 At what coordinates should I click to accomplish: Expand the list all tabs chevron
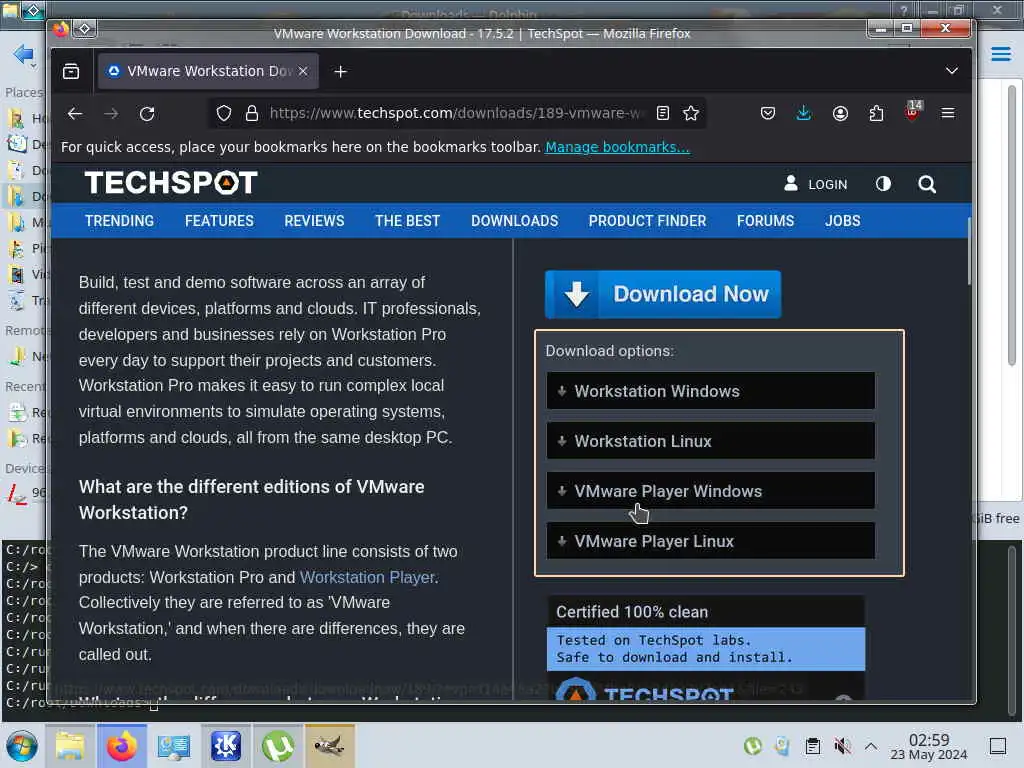(952, 71)
